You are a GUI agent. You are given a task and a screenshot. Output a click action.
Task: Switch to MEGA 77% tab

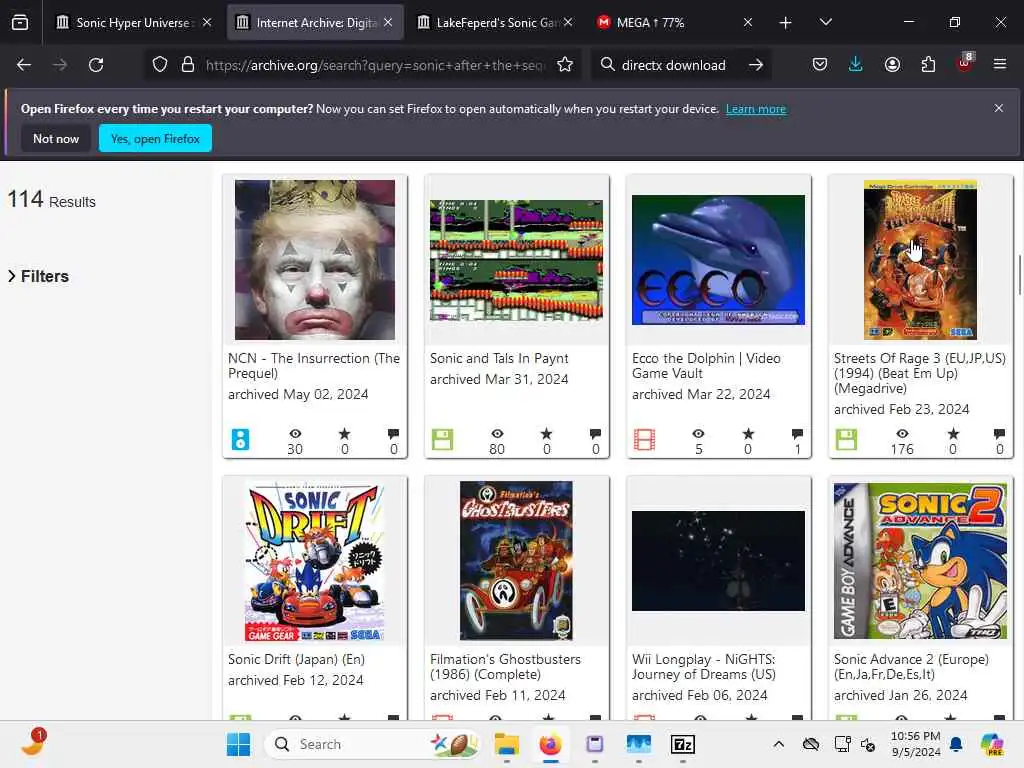tap(673, 22)
